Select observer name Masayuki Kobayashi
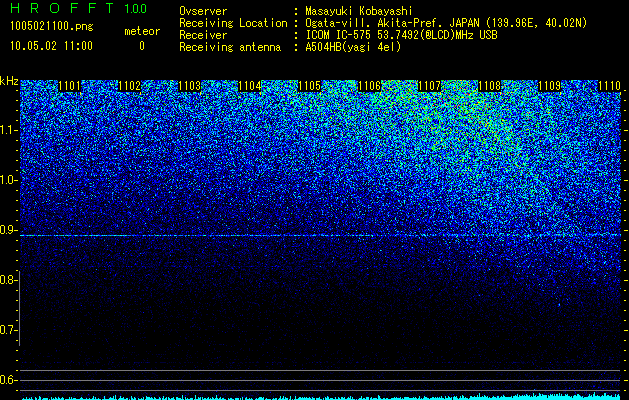Screen dimensions: 629x400 359,11
